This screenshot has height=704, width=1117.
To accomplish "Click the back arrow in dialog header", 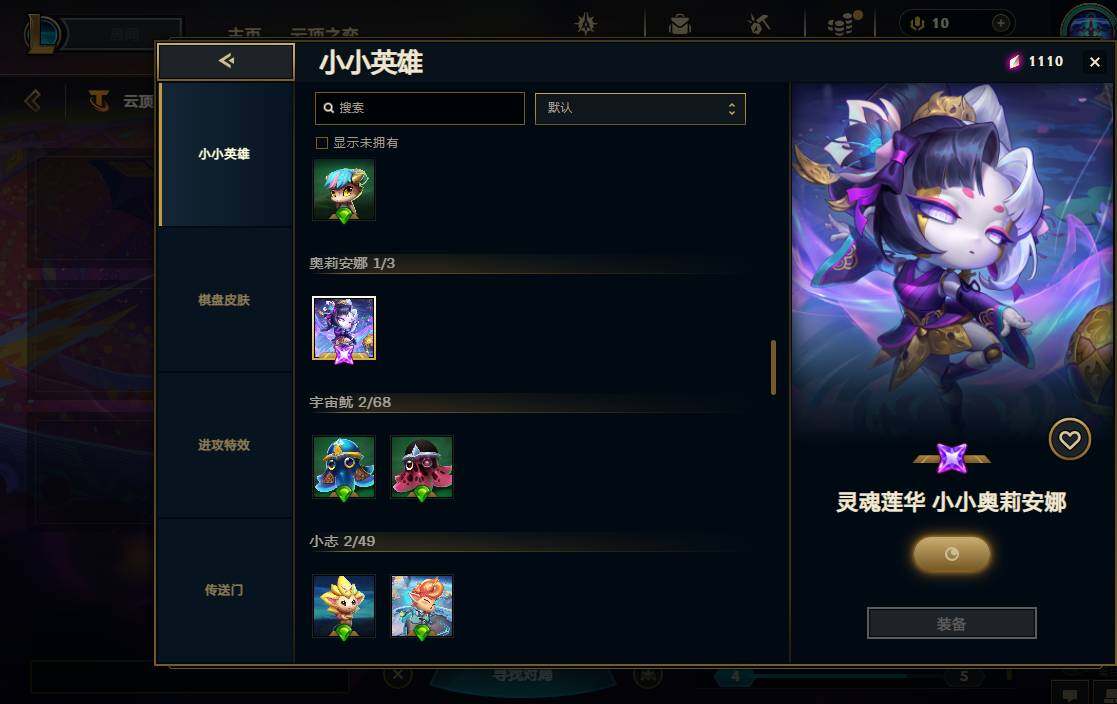I will (226, 61).
